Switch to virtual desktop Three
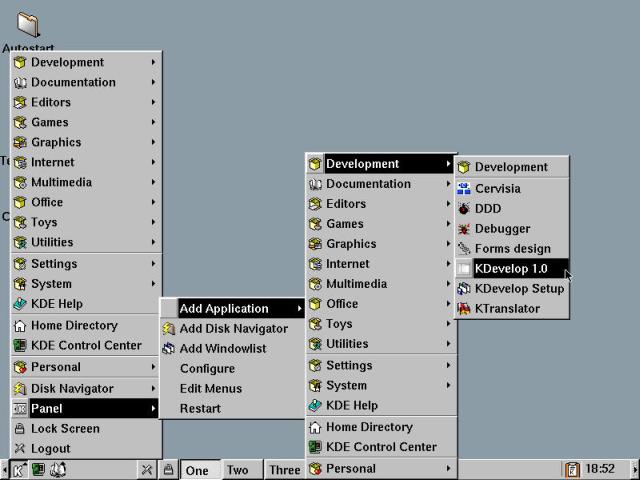 pos(284,470)
